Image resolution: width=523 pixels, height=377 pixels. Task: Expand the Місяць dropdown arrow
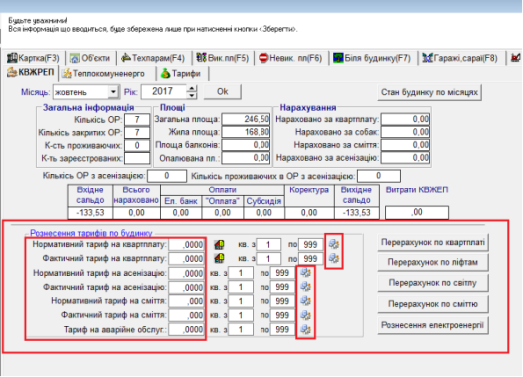pos(113,92)
